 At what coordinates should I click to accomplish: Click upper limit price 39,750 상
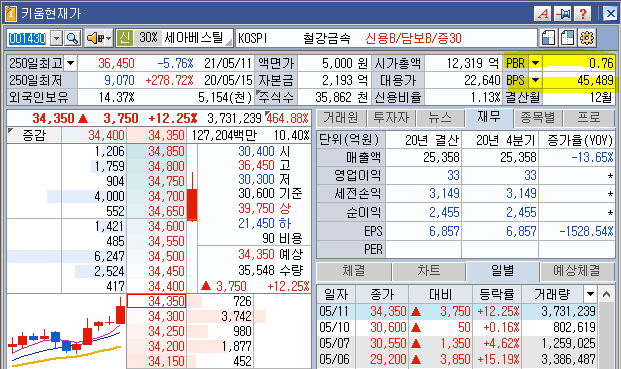[265, 208]
